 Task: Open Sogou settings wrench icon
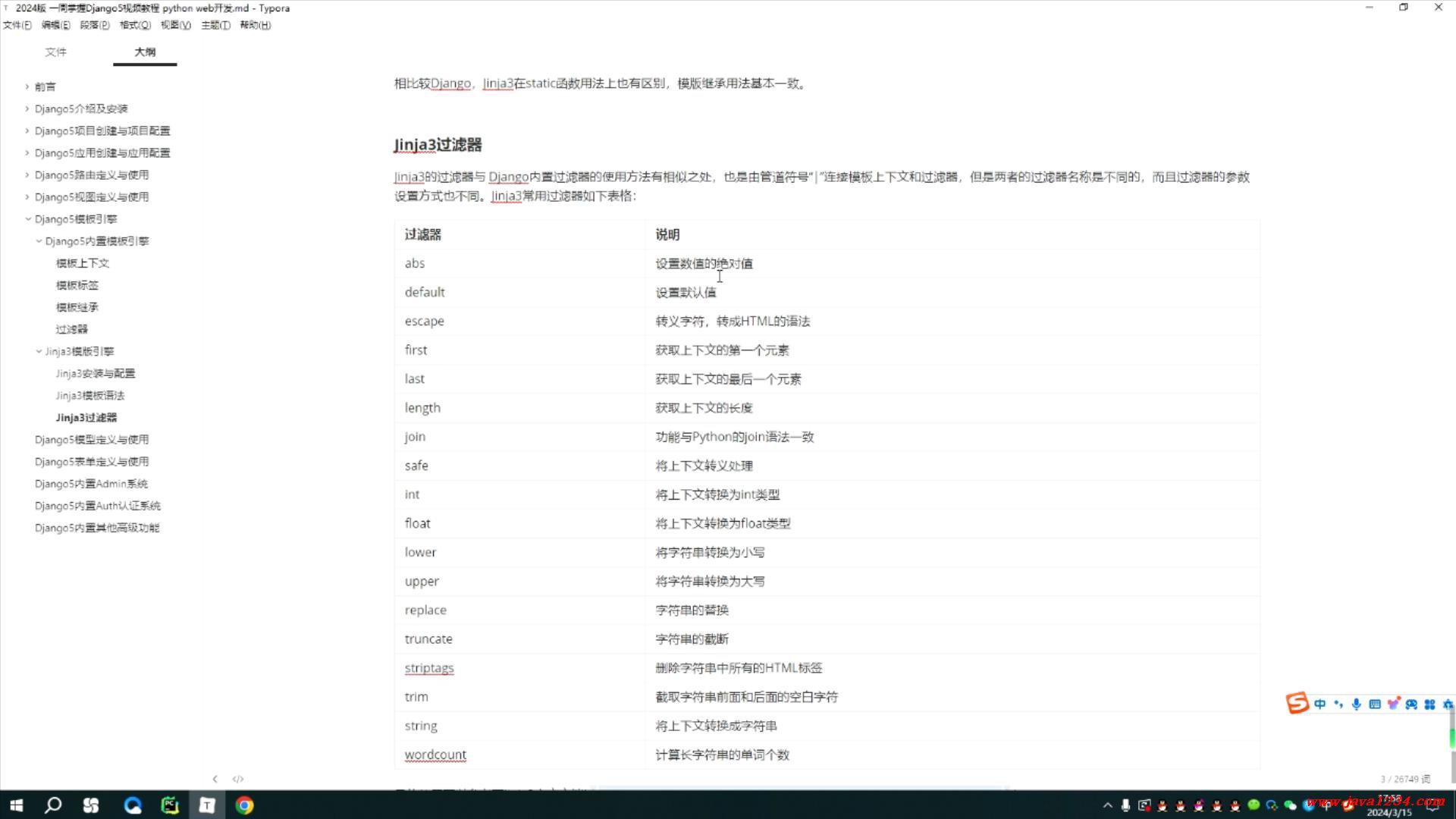click(x=1447, y=704)
